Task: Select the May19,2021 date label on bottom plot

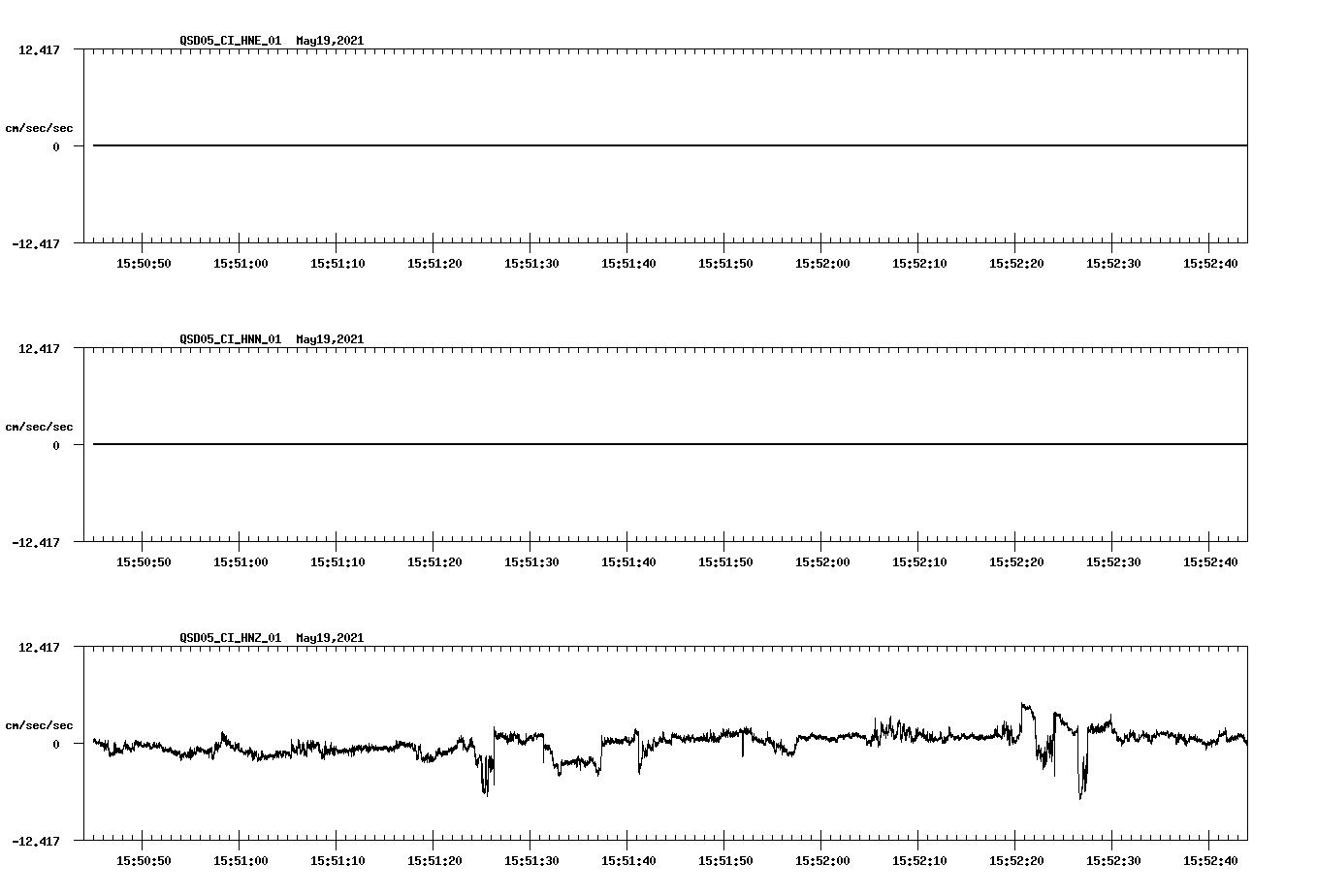Action: [328, 638]
